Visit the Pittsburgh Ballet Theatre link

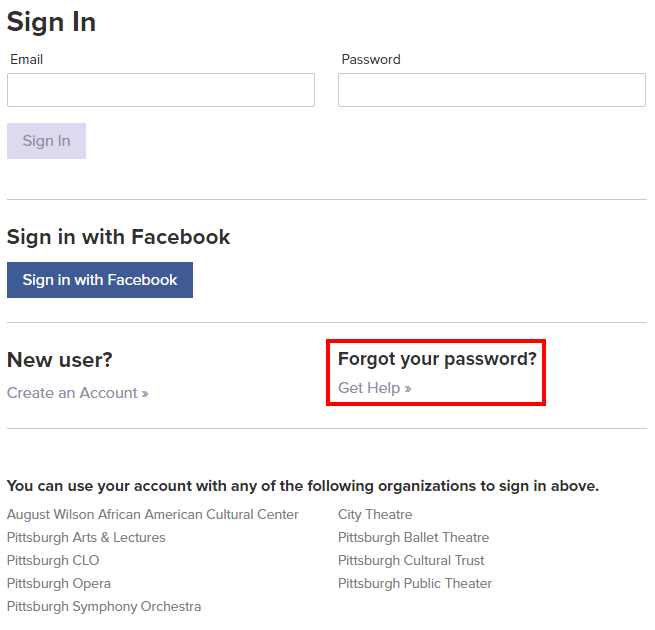(413, 538)
